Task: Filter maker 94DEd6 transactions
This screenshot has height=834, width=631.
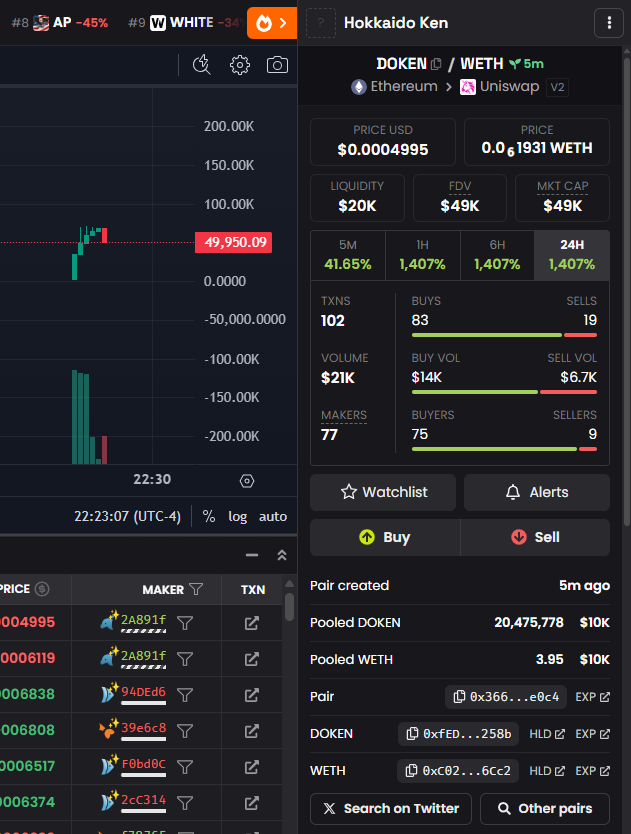Action: [x=185, y=695]
